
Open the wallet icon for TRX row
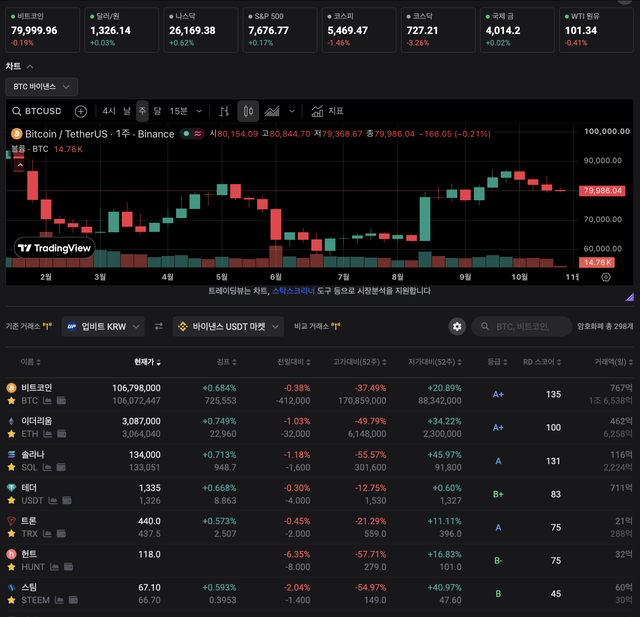tap(61, 534)
